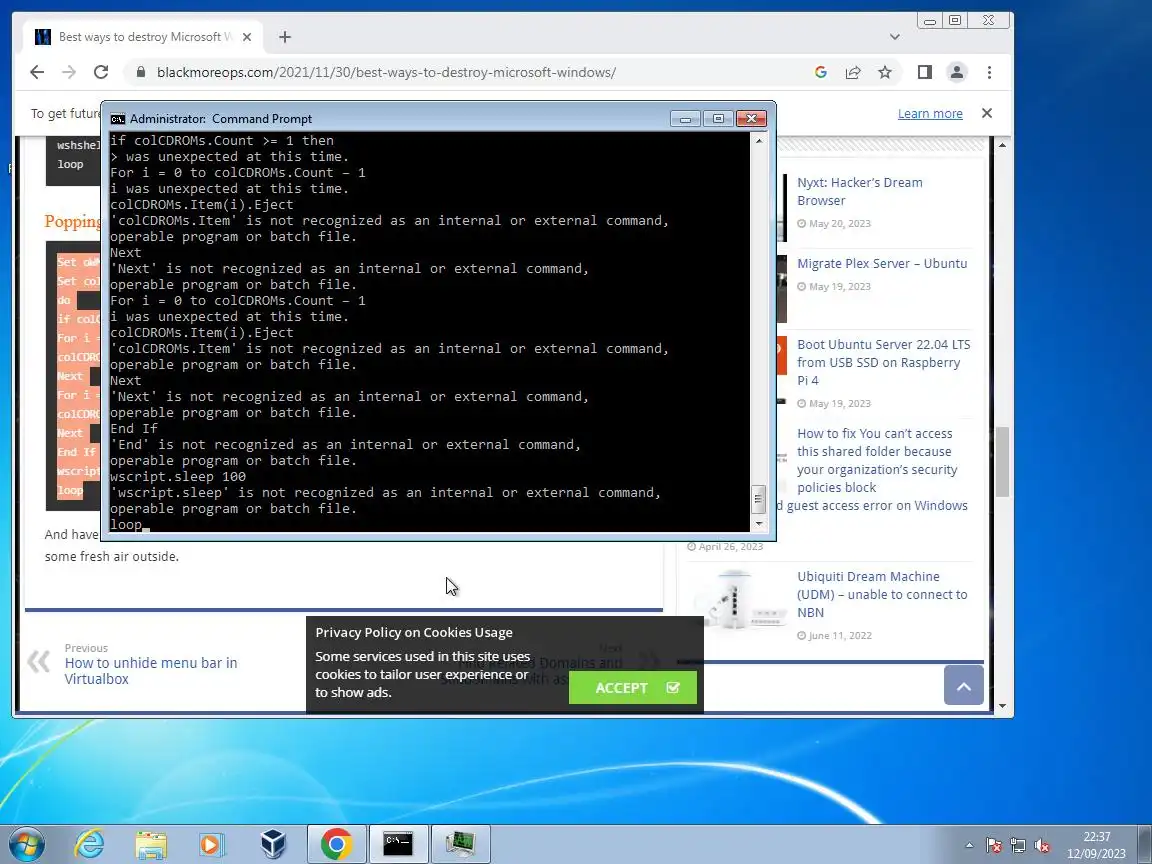Switch to Chrome in the taskbar
The image size is (1152, 864).
(x=336, y=844)
